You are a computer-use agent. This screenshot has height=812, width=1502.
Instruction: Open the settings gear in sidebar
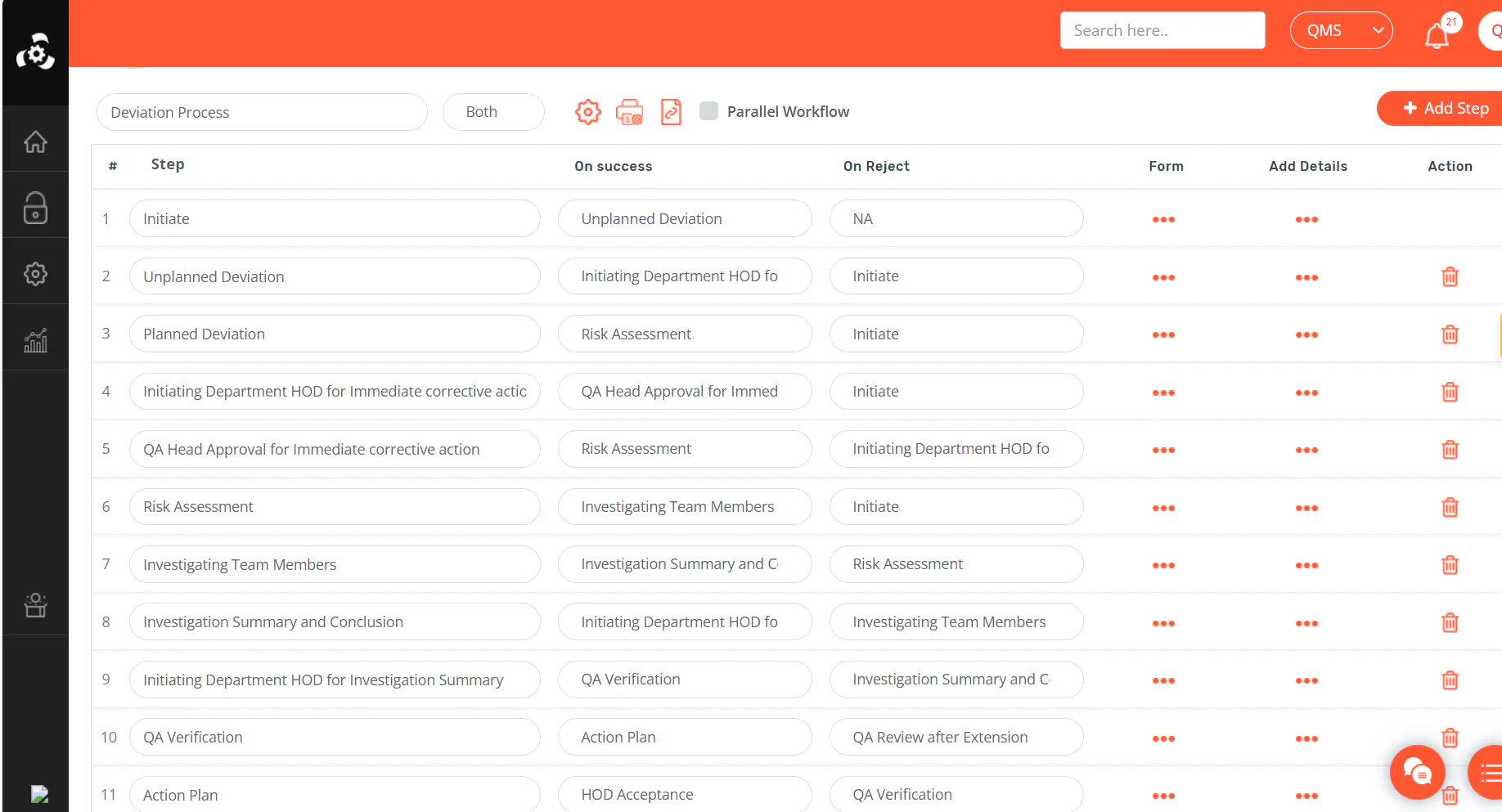[35, 274]
